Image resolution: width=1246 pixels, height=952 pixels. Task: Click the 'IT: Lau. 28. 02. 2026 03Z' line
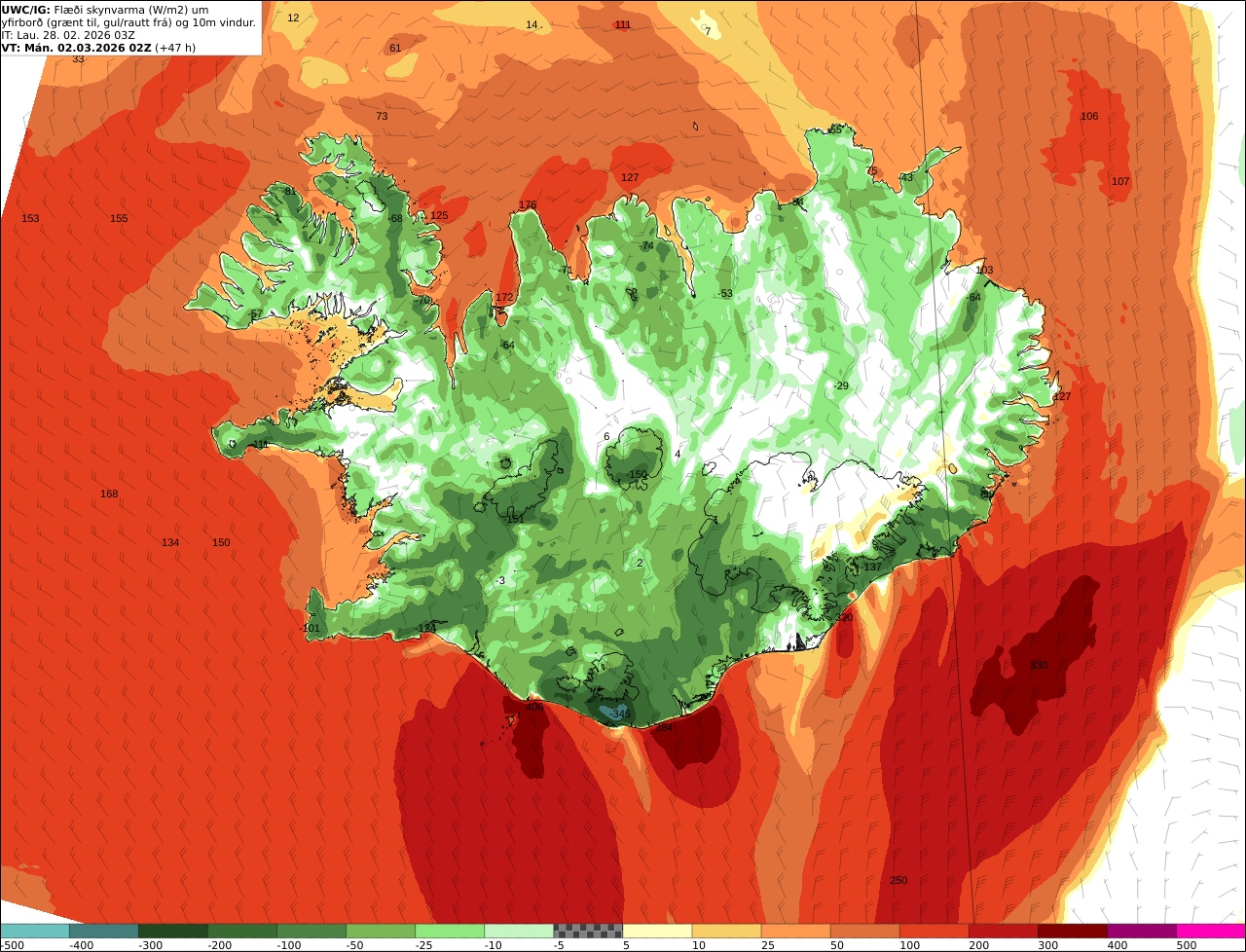coord(68,35)
